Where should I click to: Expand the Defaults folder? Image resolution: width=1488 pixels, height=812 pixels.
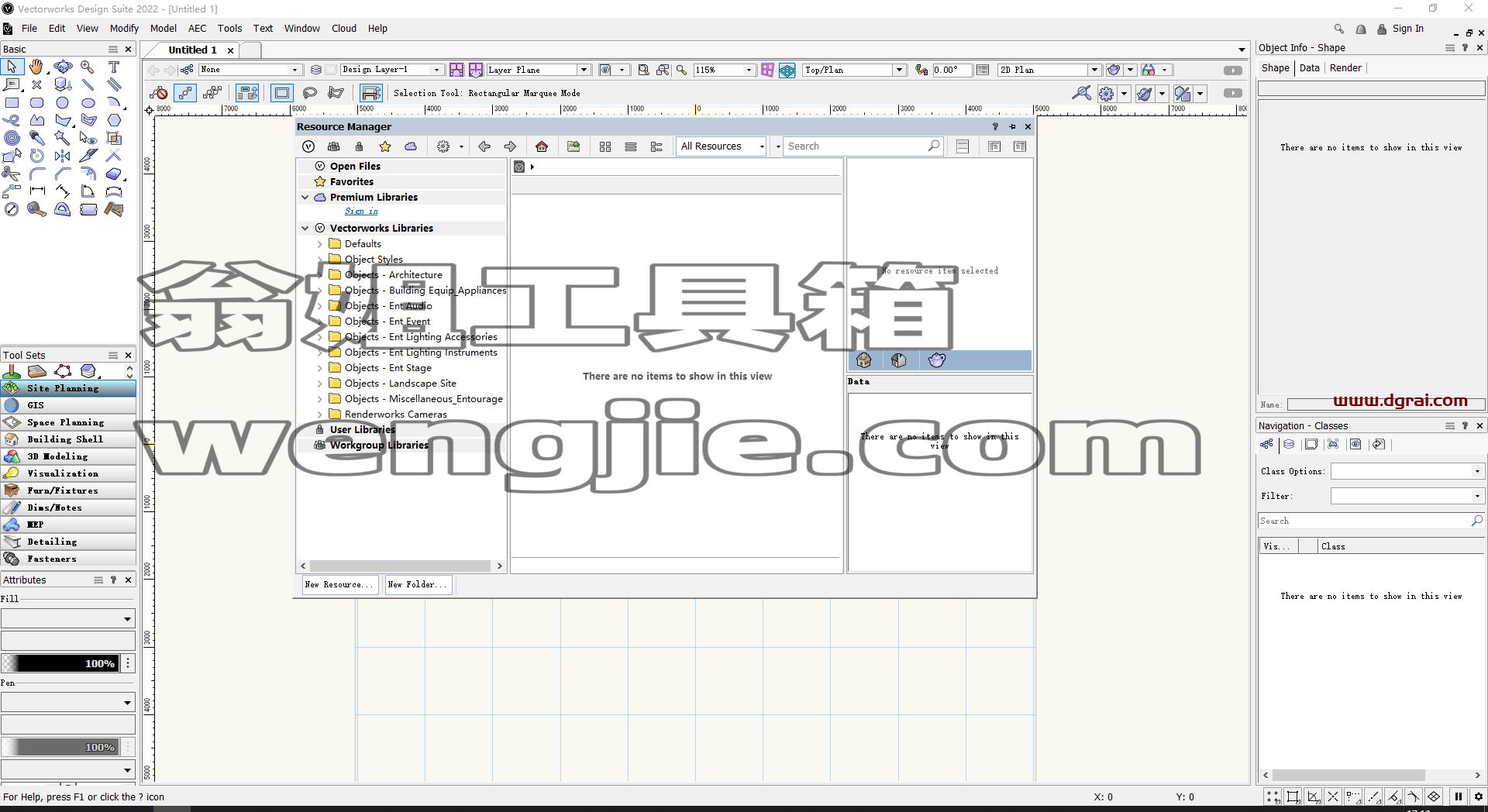point(320,244)
